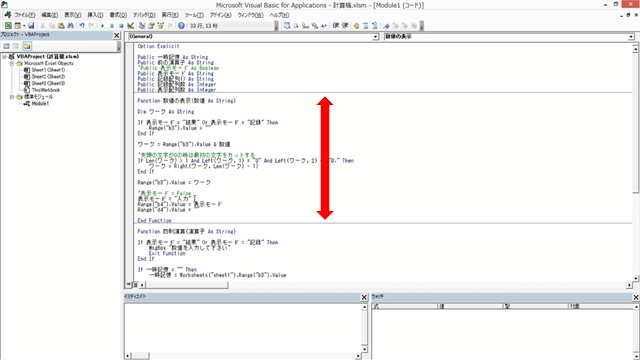This screenshot has height=360, width=640.
Task: Open Help with blue question mark icon
Action: tap(181, 25)
